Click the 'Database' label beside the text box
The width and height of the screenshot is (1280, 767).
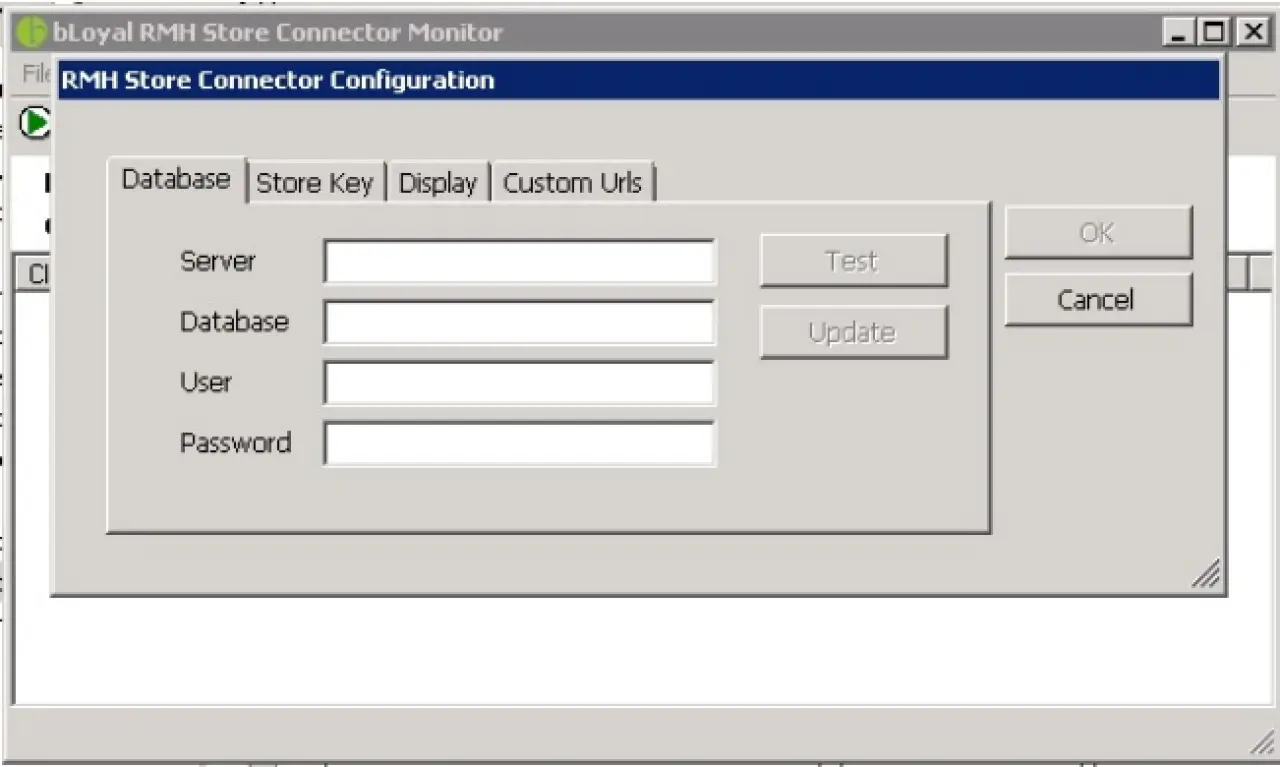pyautogui.click(x=234, y=322)
